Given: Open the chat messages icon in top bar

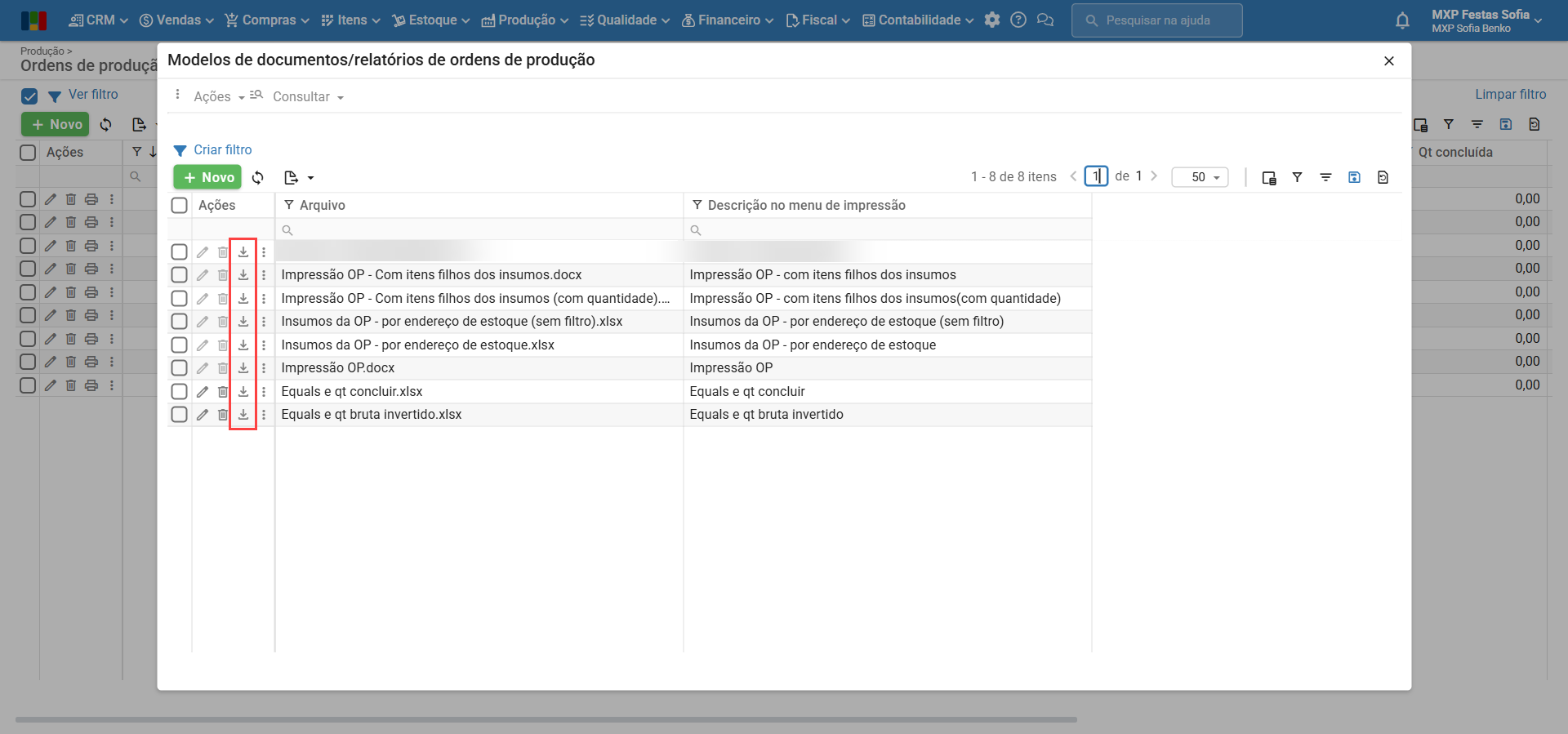Looking at the screenshot, I should 1045,20.
